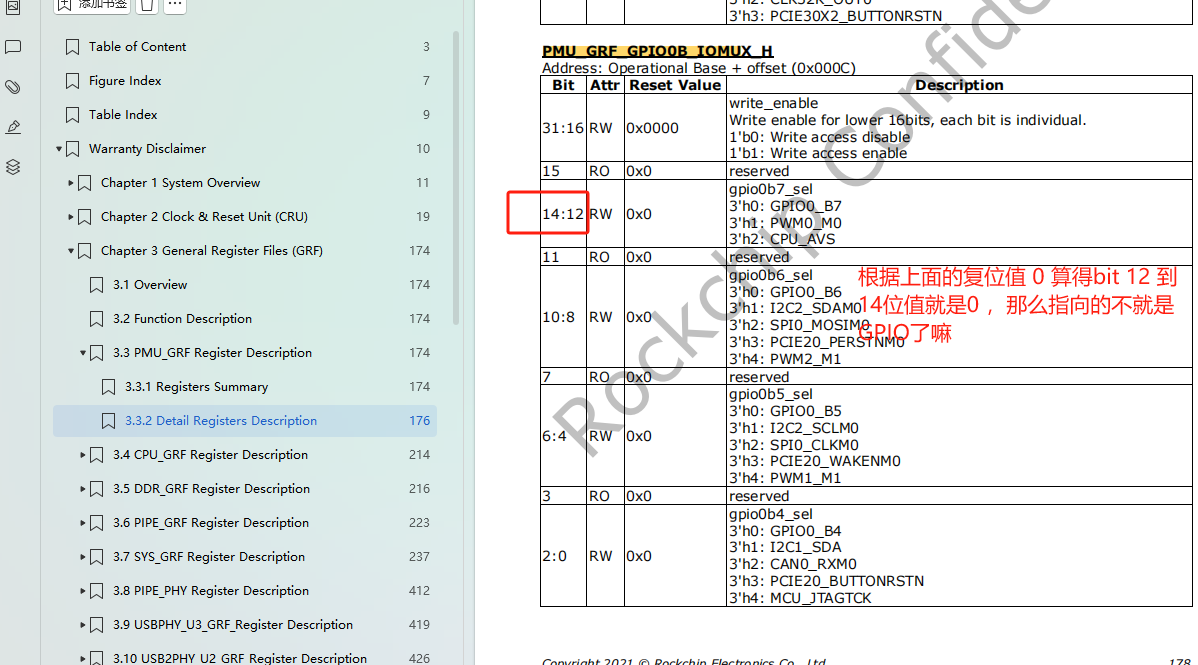Go to Table of Content bookmark

138,47
